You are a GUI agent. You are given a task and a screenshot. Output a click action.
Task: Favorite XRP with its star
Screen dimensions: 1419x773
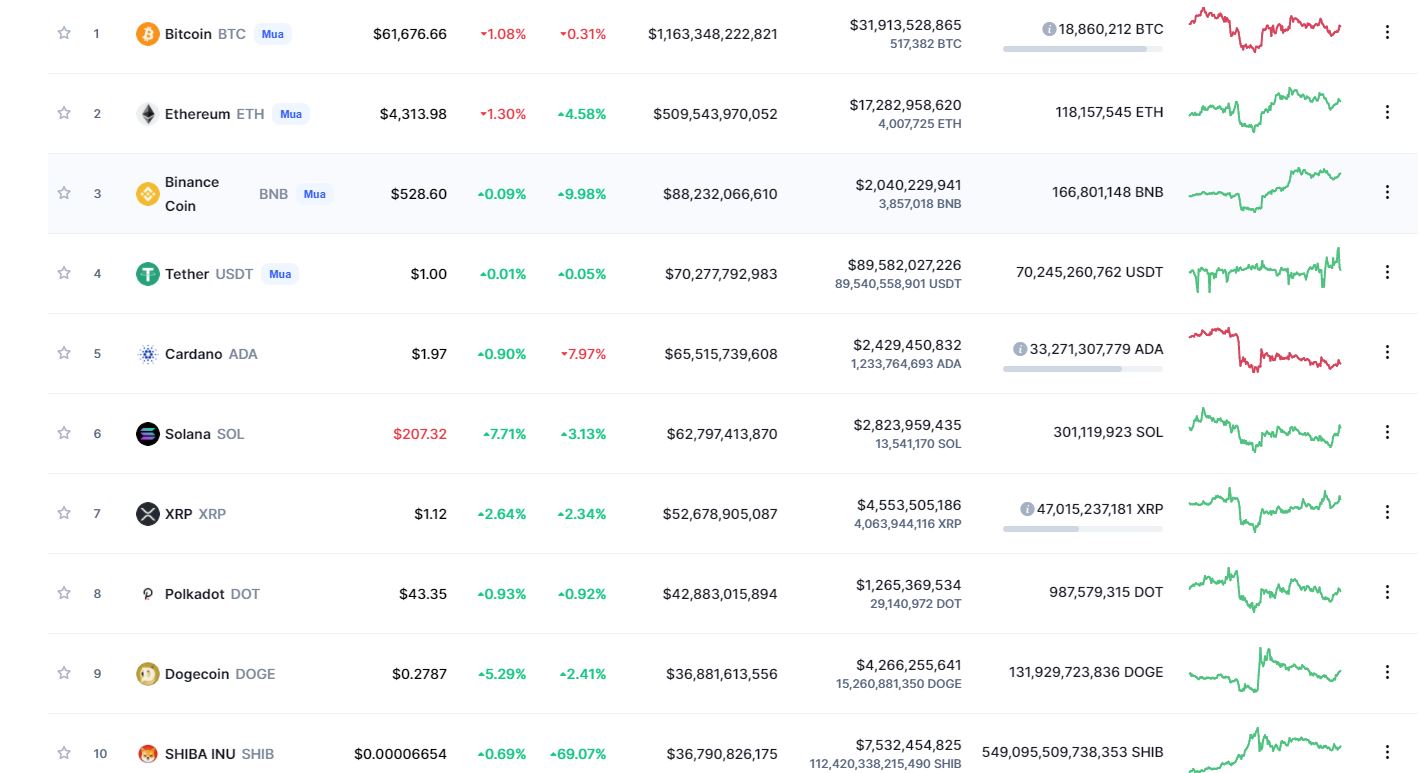pos(64,513)
